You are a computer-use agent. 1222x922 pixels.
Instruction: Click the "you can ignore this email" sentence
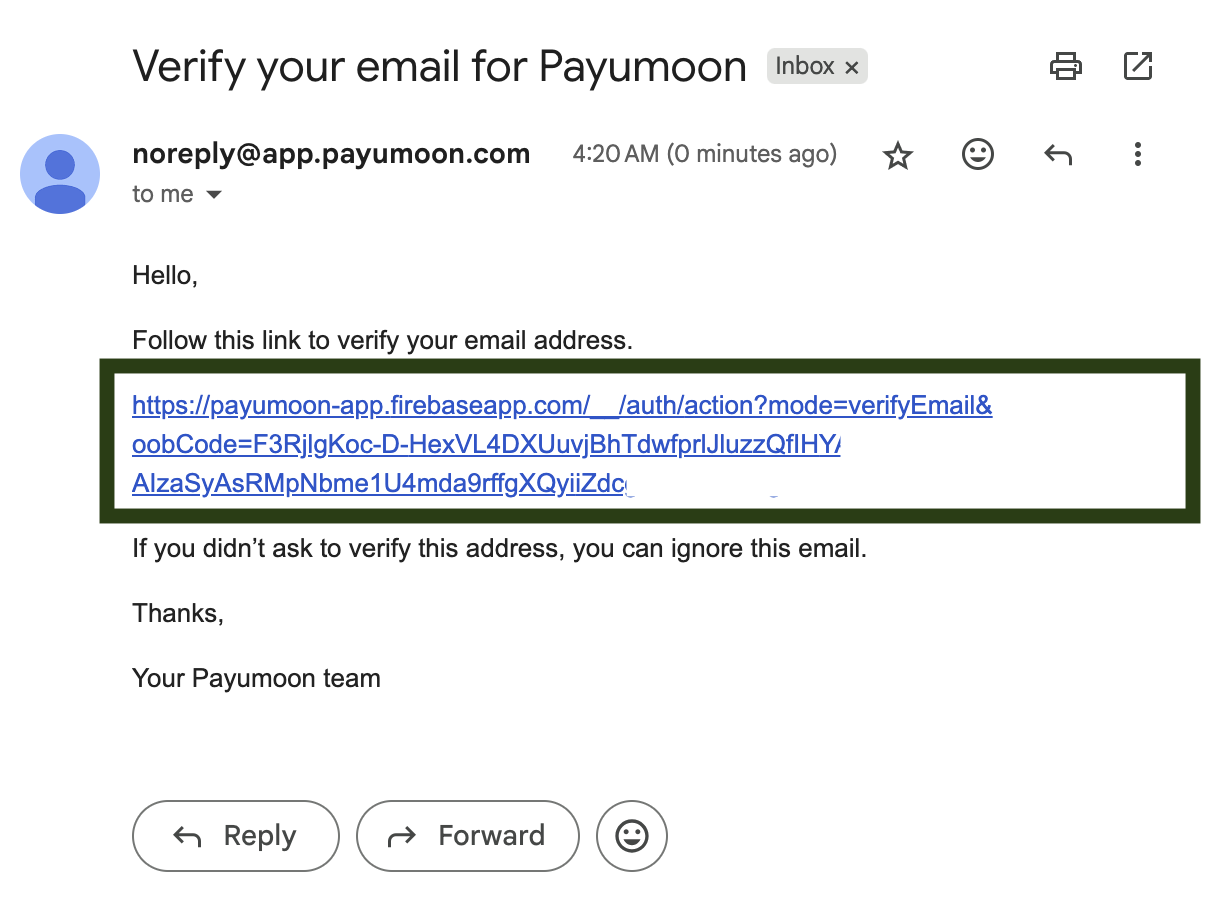point(499,549)
